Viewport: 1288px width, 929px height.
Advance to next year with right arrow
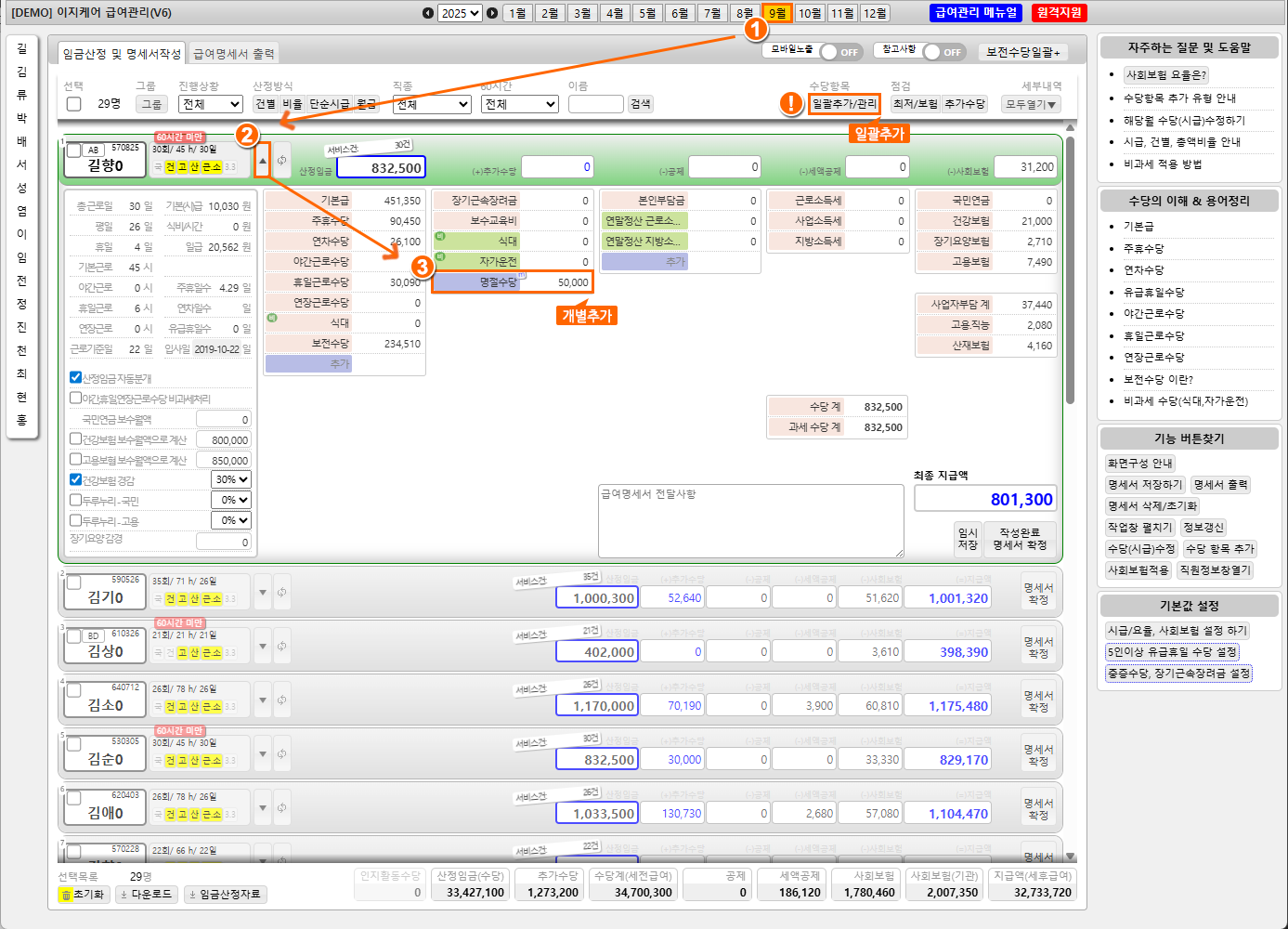tap(492, 13)
